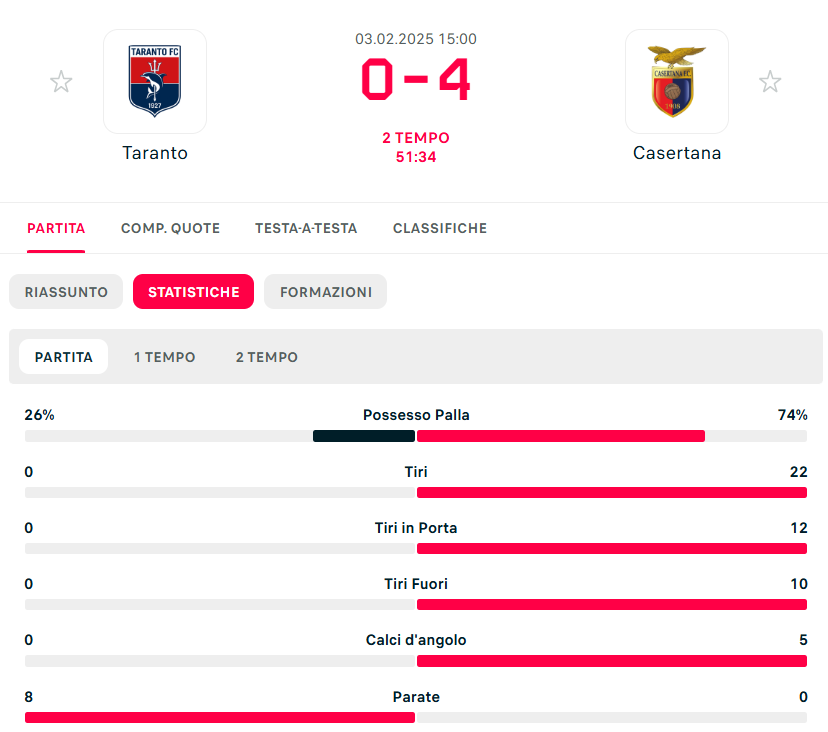This screenshot has height=732, width=828.
Task: Select the Statistiche button
Action: (193, 292)
